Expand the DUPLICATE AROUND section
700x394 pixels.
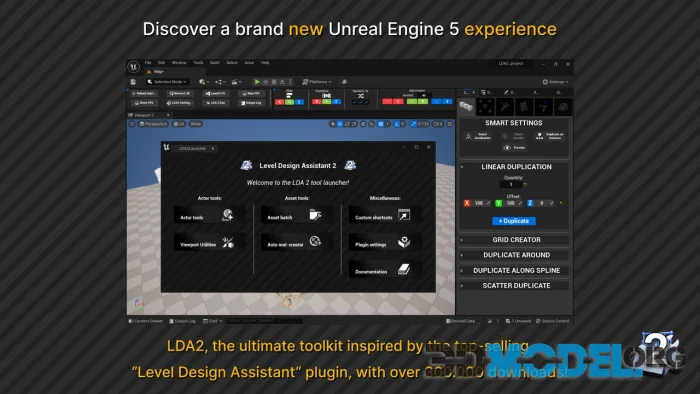click(514, 255)
